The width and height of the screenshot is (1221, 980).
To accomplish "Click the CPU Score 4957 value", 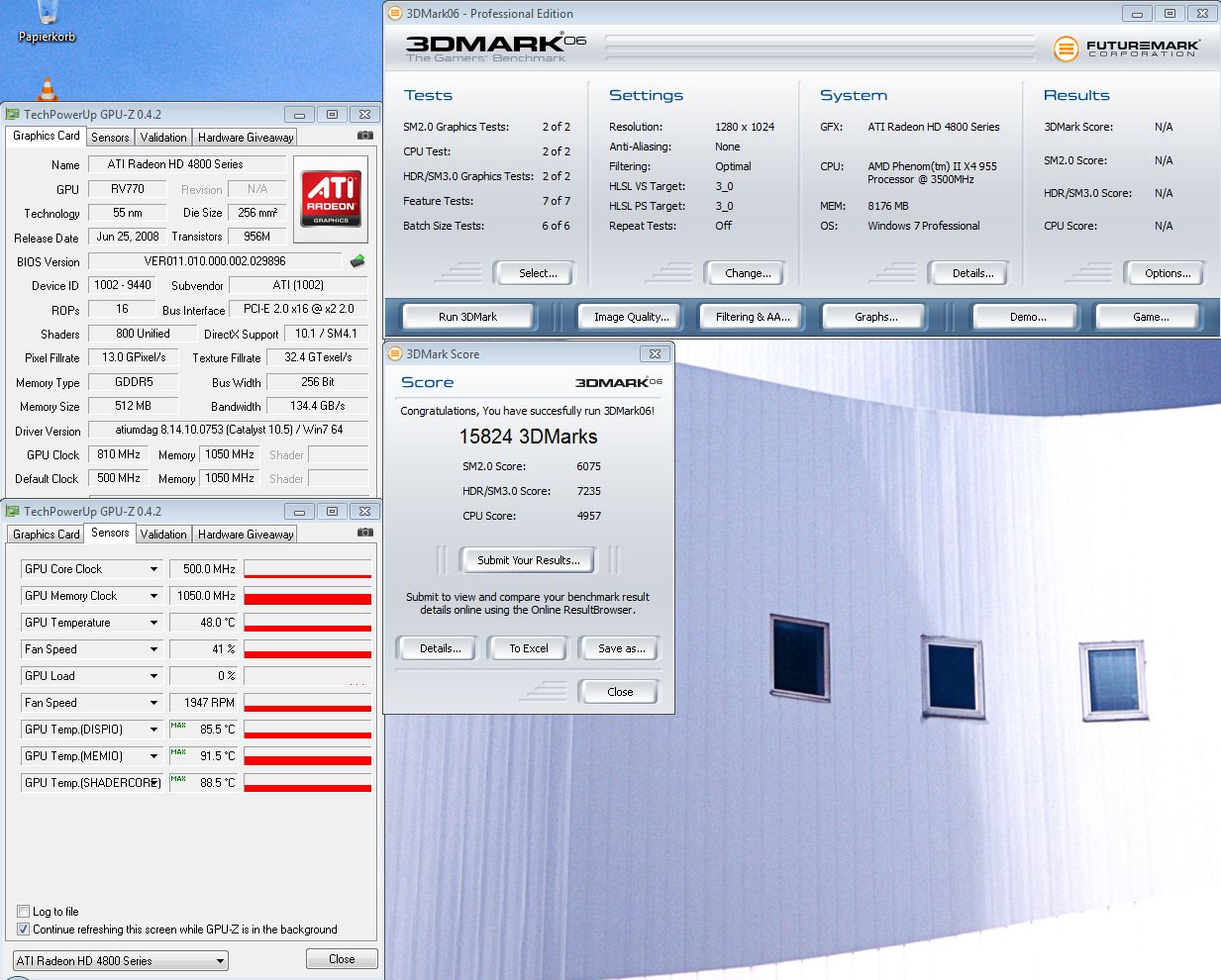I will pos(588,516).
